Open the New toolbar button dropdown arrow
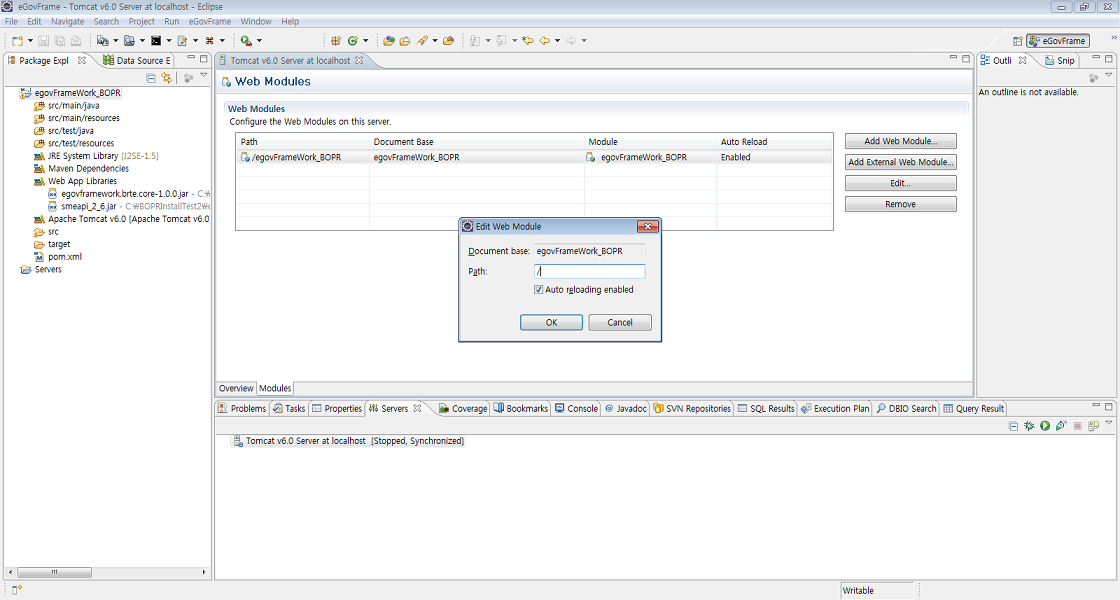 point(30,41)
